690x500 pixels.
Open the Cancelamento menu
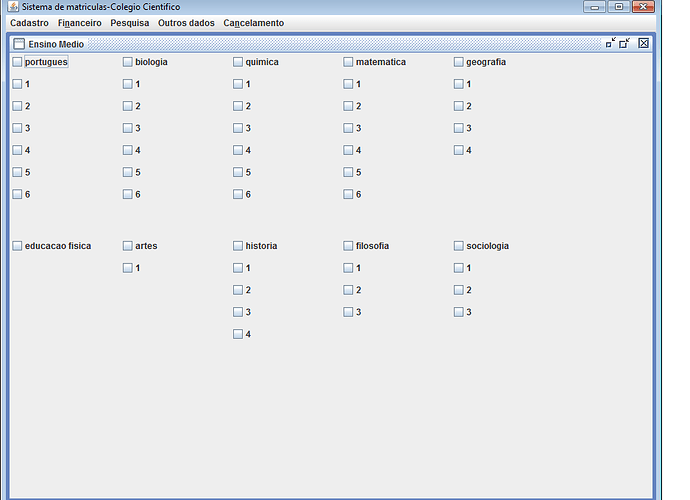[x=253, y=23]
